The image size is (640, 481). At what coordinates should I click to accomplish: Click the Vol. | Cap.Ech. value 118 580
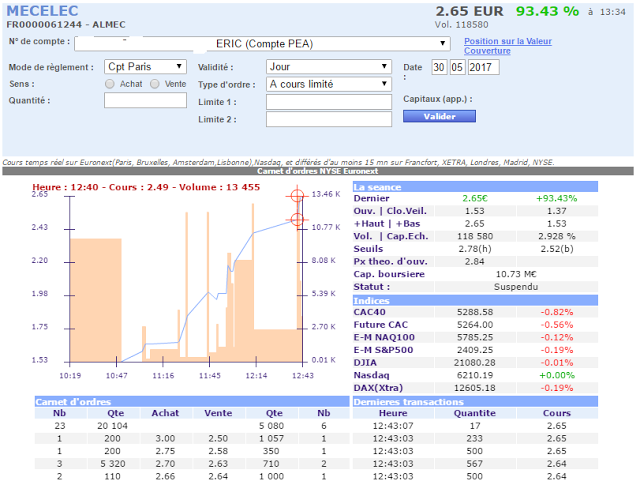pyautogui.click(x=475, y=236)
